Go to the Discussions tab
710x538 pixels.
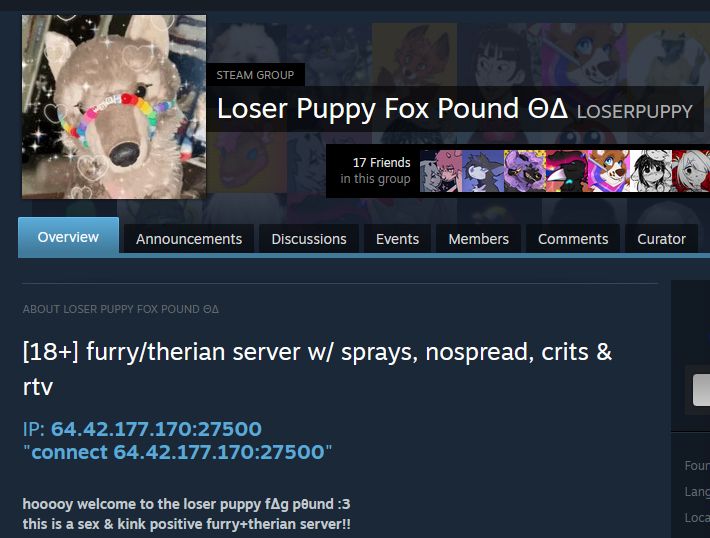tap(309, 239)
